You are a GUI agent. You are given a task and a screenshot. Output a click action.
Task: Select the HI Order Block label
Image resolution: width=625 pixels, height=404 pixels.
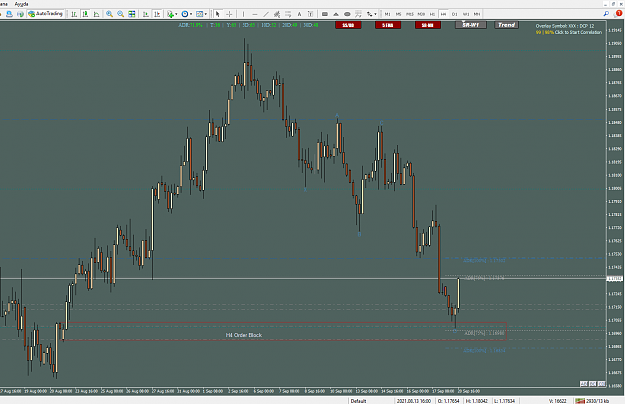tap(244, 335)
